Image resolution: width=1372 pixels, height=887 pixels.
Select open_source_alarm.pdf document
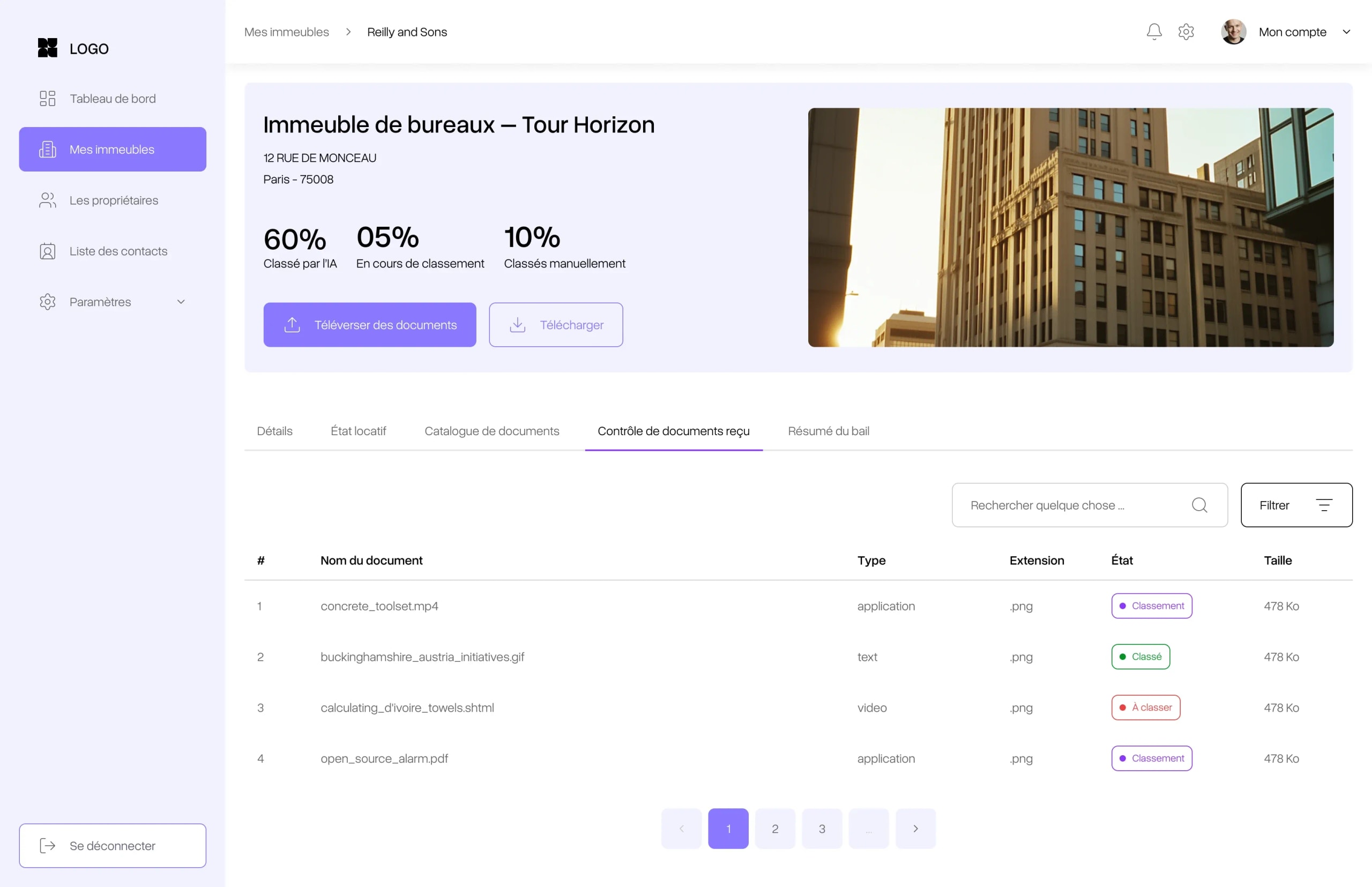384,758
